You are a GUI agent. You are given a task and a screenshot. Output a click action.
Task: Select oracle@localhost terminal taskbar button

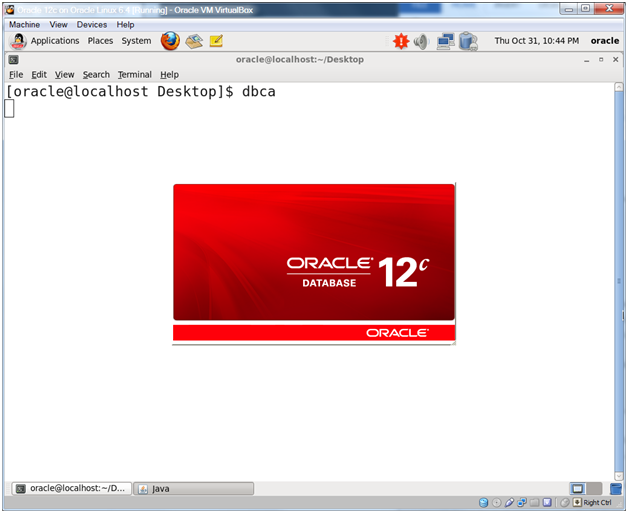pos(70,489)
